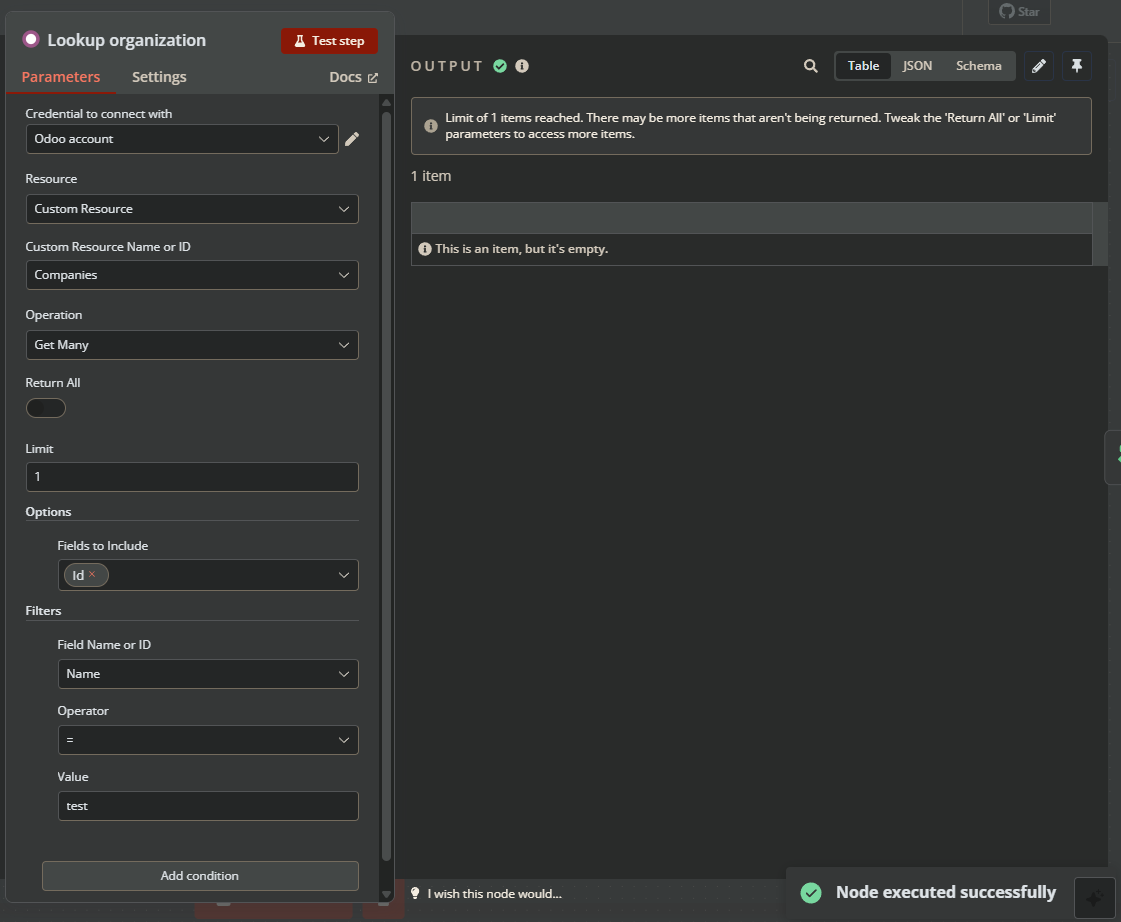Click the parameters panel scrollbar
Viewport: 1121px width, 922px height.
click(x=386, y=486)
